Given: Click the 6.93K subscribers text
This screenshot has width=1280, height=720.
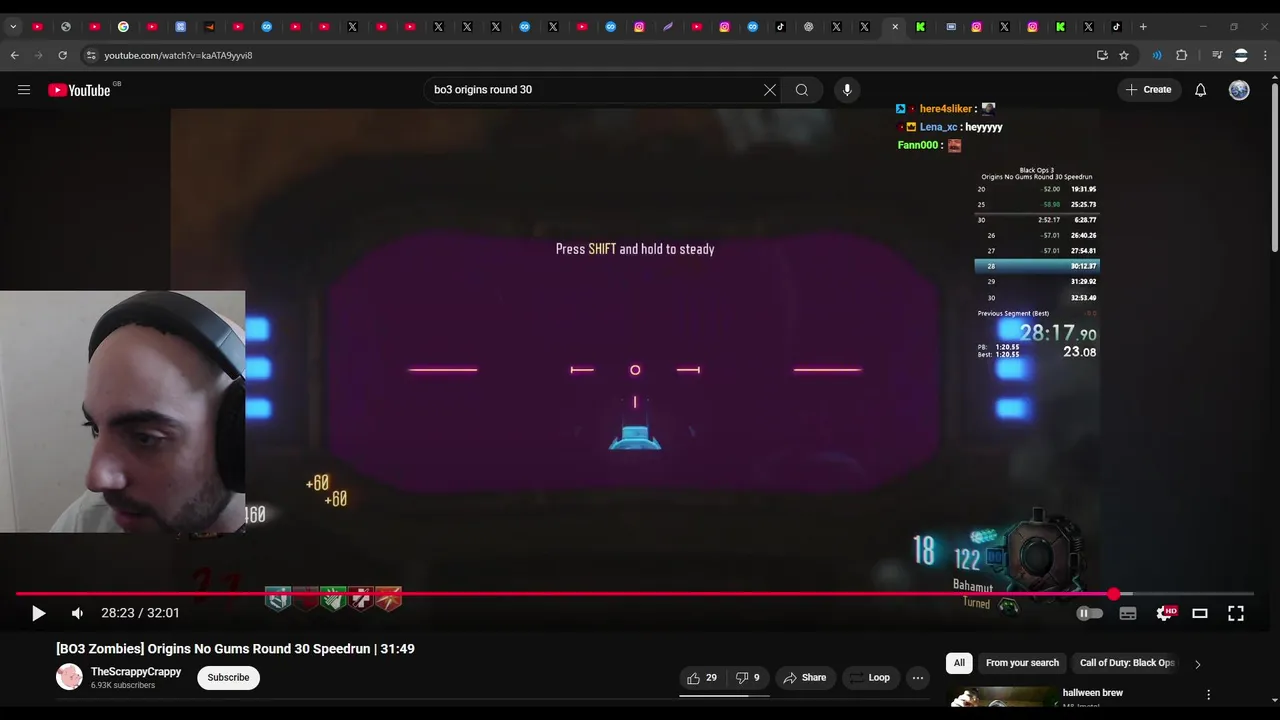Looking at the screenshot, I should coord(123,686).
